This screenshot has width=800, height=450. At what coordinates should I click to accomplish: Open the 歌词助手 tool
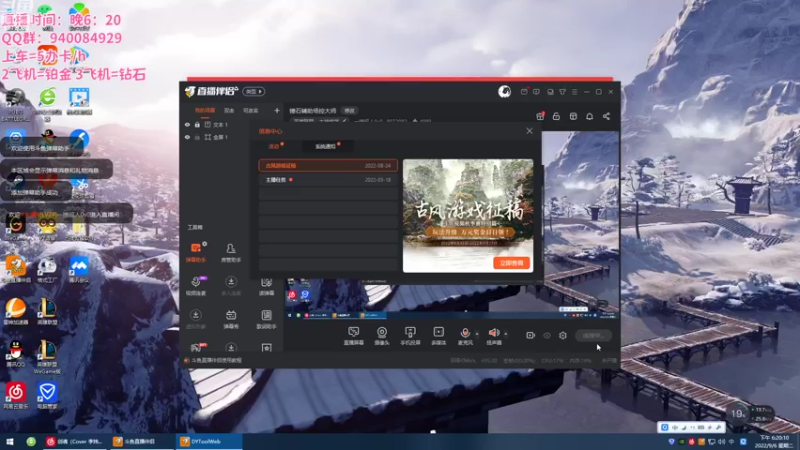[266, 319]
